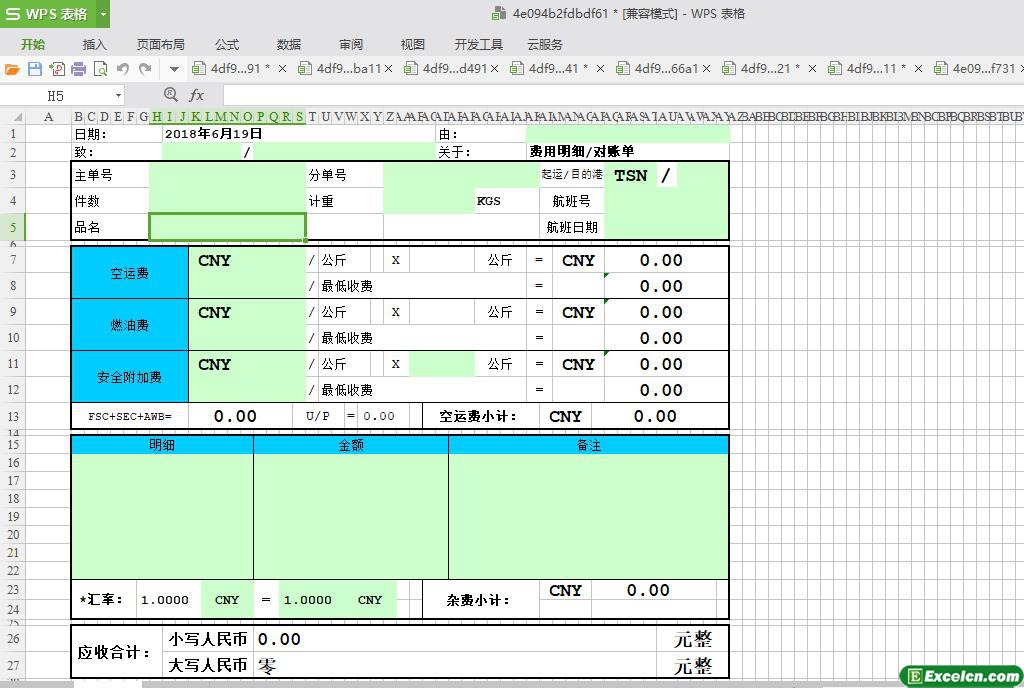
Task: Close the 4df9...d491 document tab
Action: pyautogui.click(x=494, y=69)
